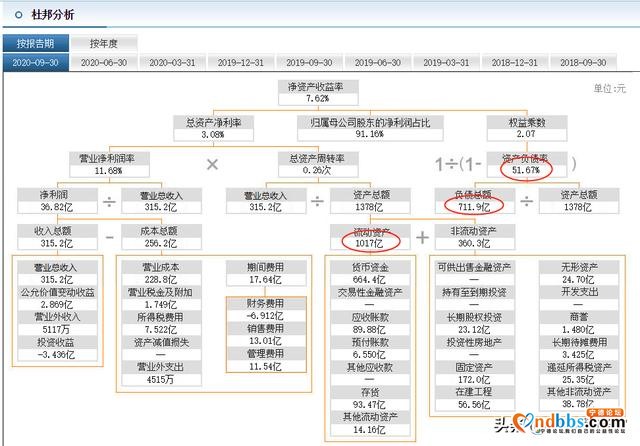This screenshot has height=446, width=640.
Task: Click the 营业净利润率 11.68% box
Action: pos(109,164)
